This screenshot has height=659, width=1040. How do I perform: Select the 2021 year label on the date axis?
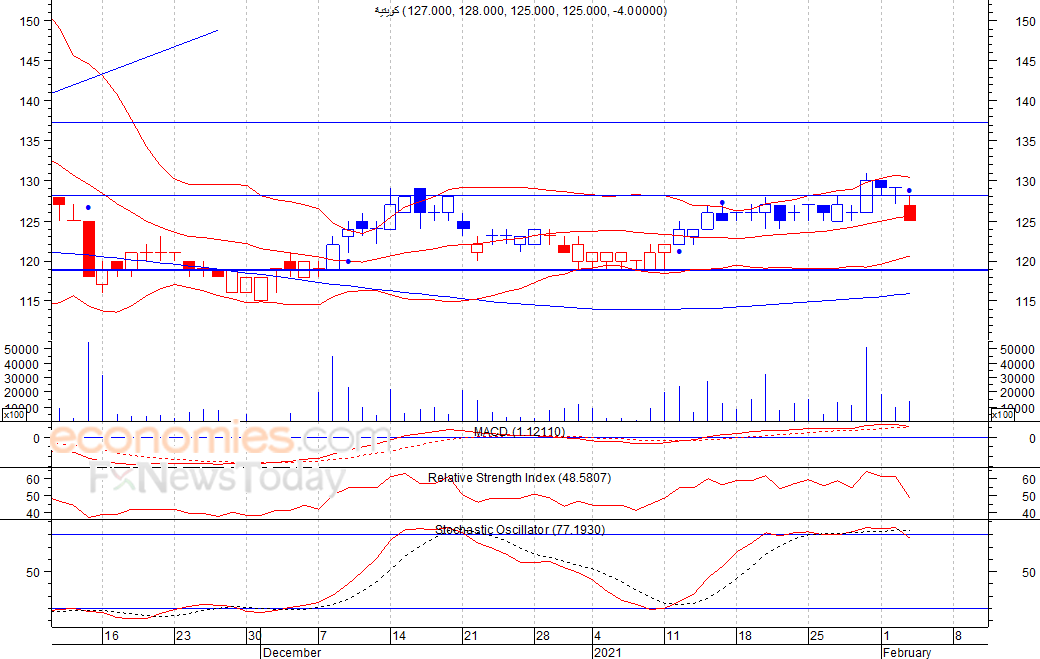(608, 652)
